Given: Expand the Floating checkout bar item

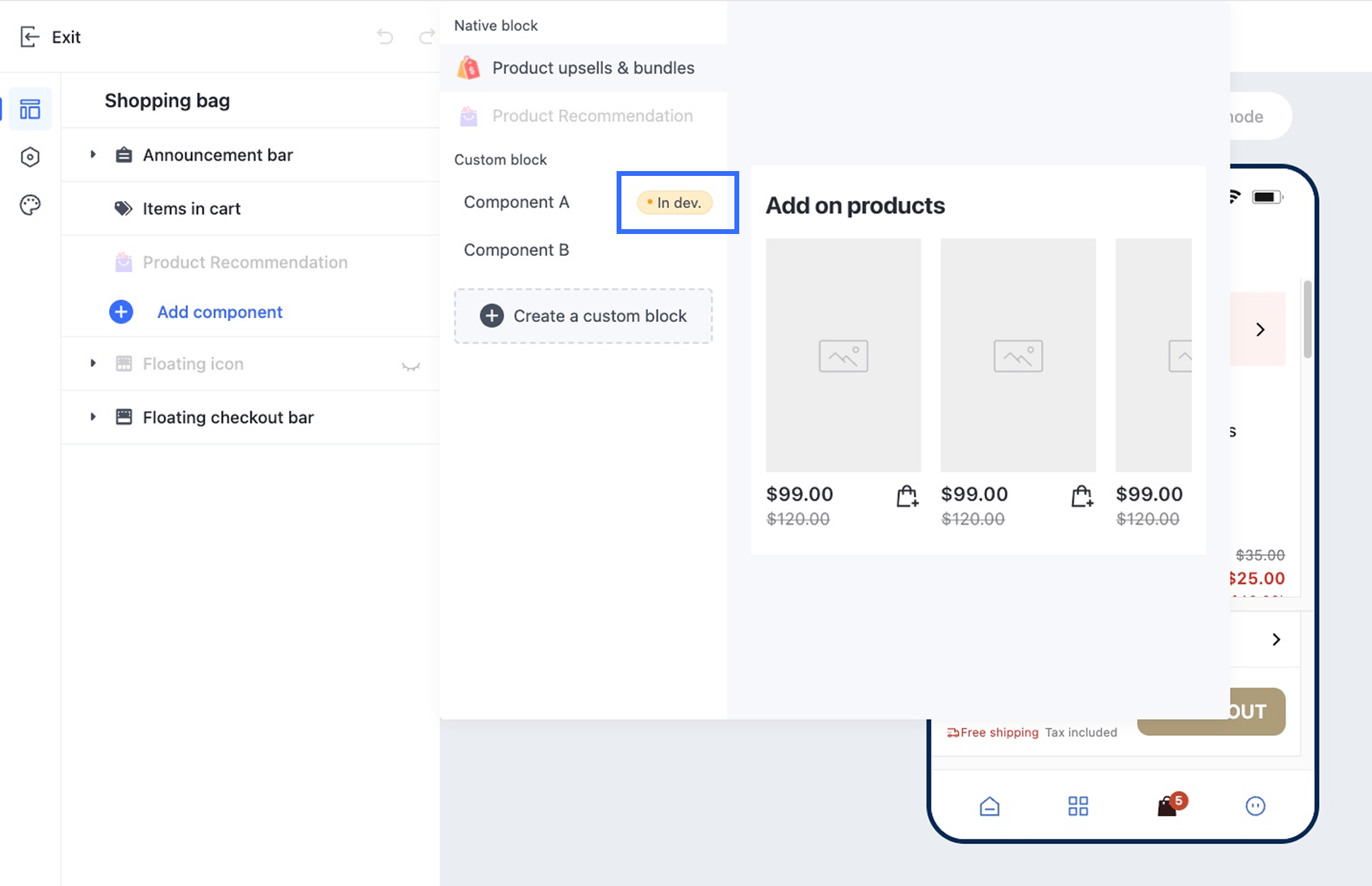Looking at the screenshot, I should tap(93, 416).
